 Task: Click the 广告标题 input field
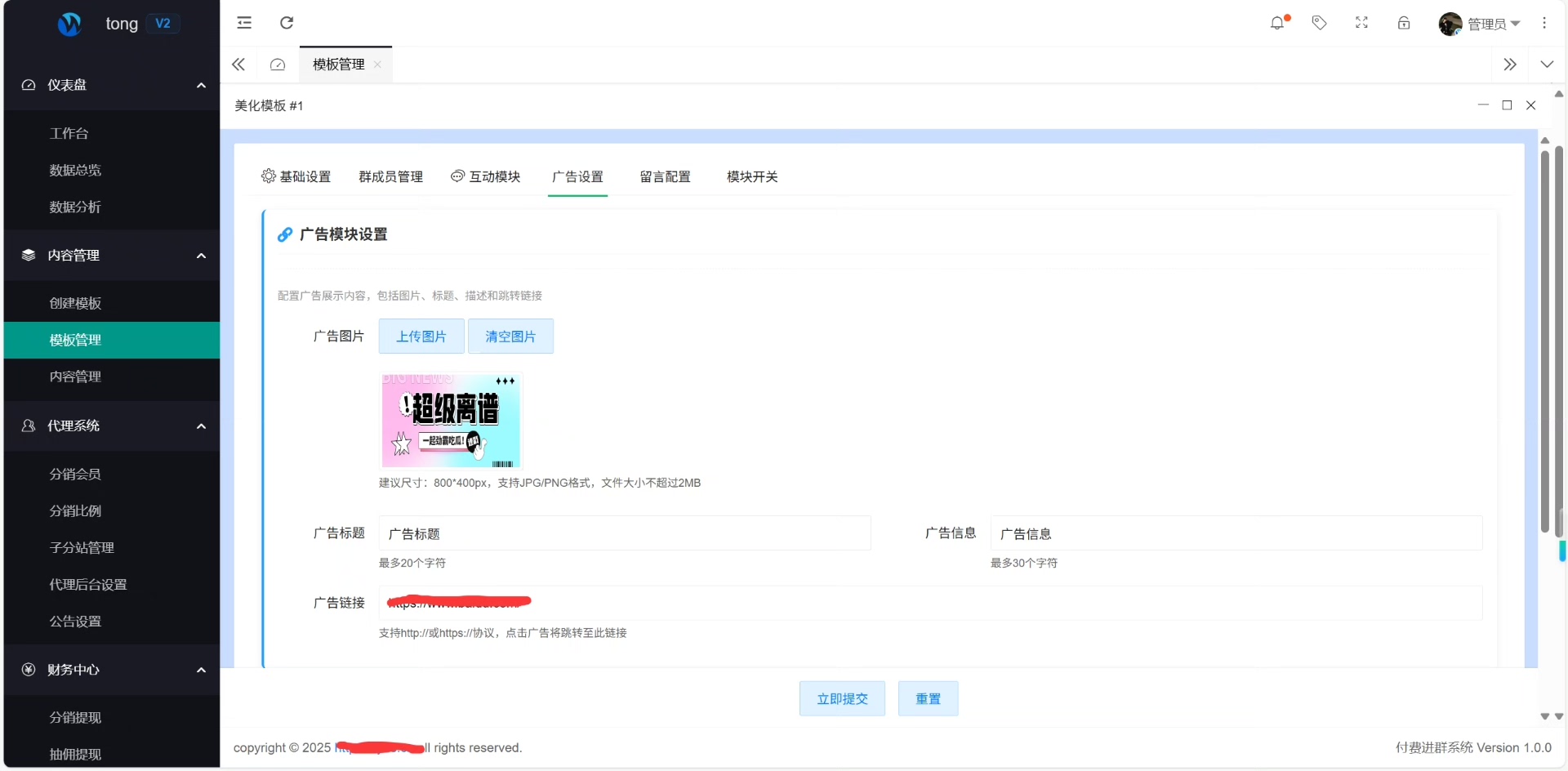point(625,533)
